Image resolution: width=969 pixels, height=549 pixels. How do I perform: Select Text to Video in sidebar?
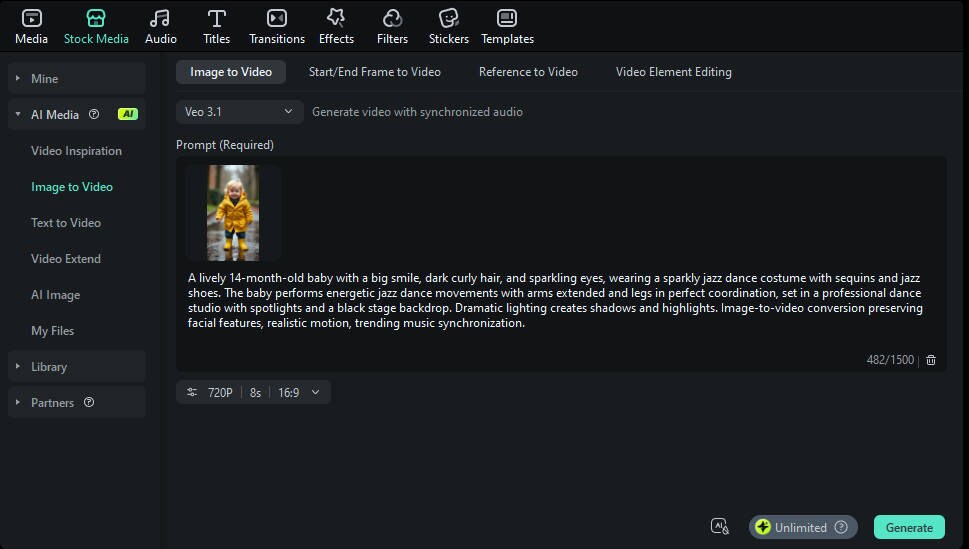66,223
